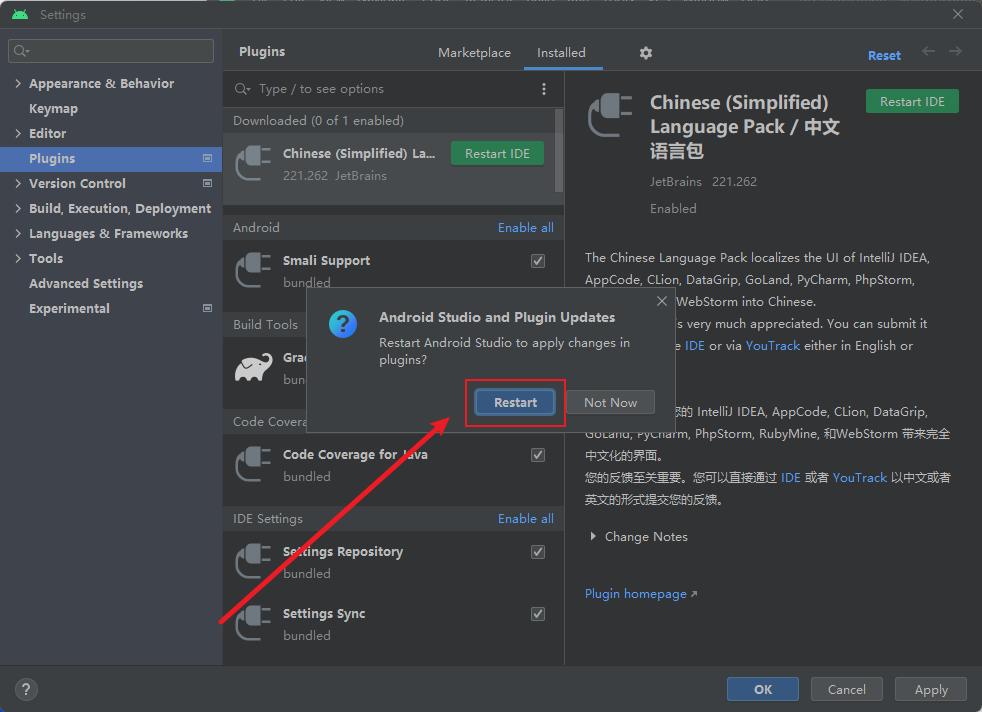The height and width of the screenshot is (712, 982).
Task: Open the YouTrack link in English description
Action: point(773,346)
